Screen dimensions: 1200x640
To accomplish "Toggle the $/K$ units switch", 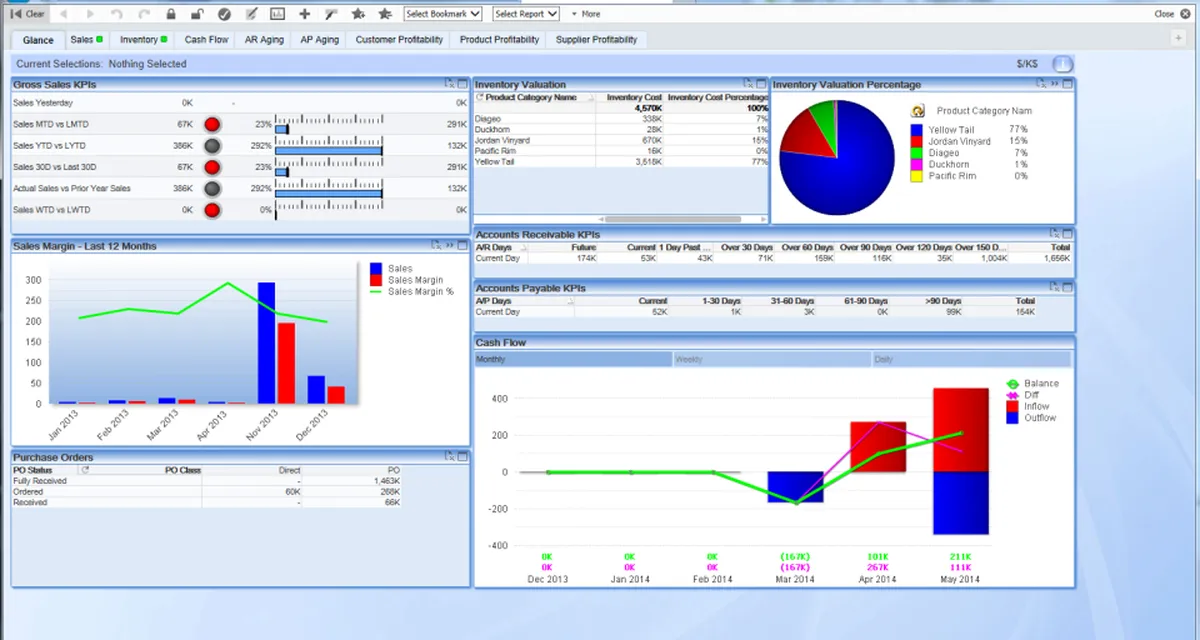I will [1062, 64].
